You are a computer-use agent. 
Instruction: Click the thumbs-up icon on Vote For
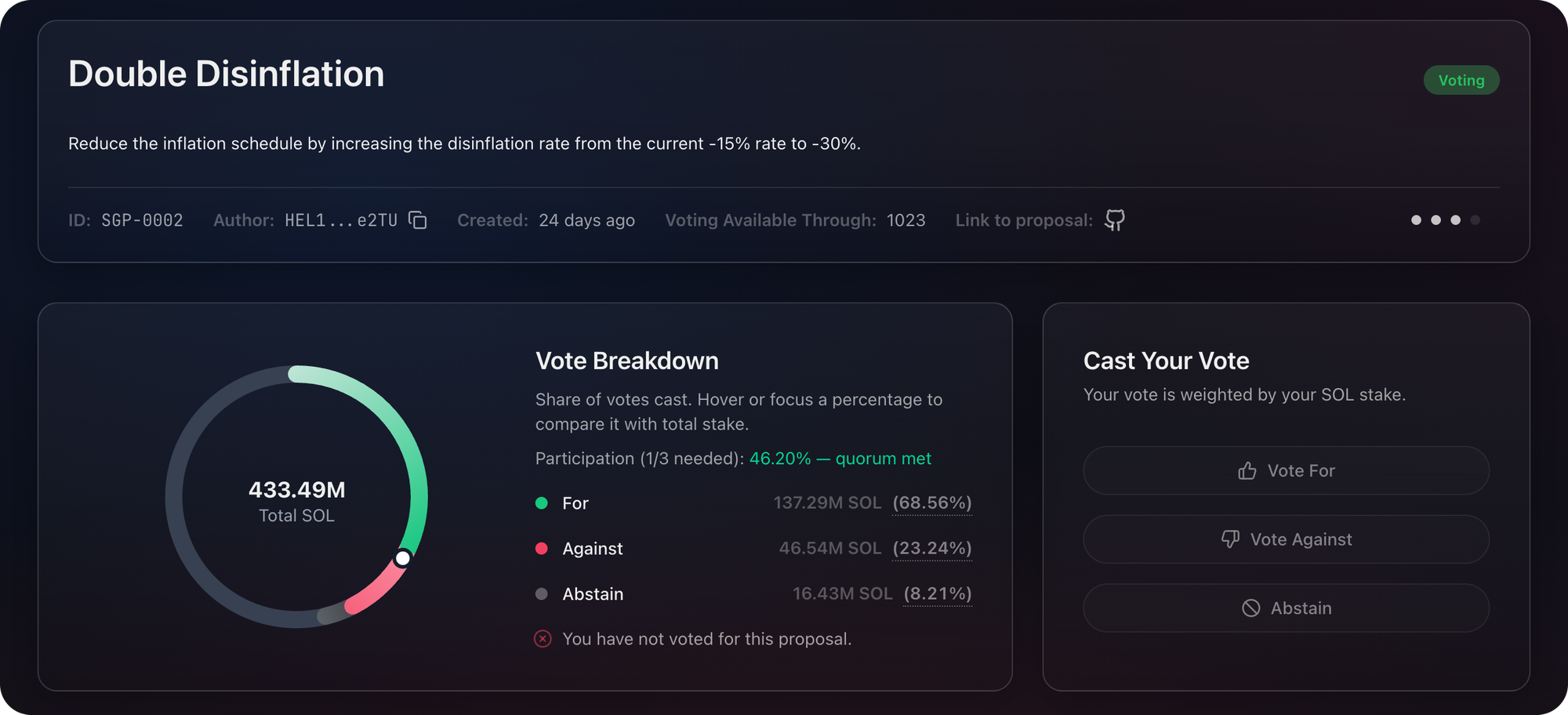point(1247,470)
